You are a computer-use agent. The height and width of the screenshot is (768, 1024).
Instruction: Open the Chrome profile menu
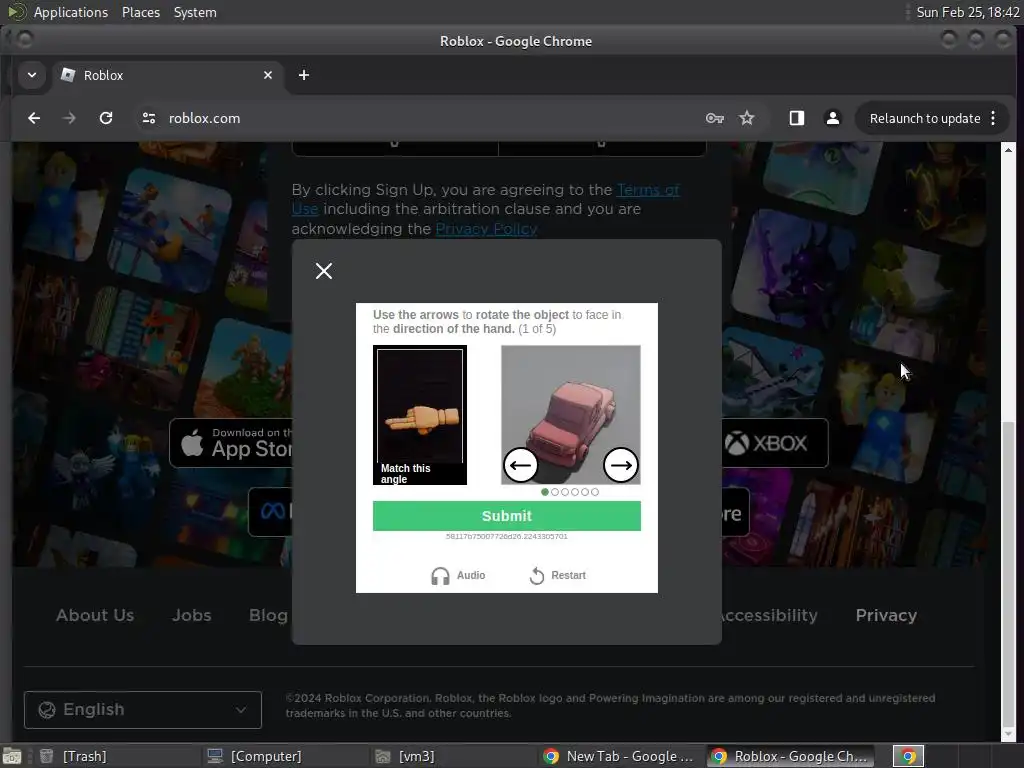[833, 118]
